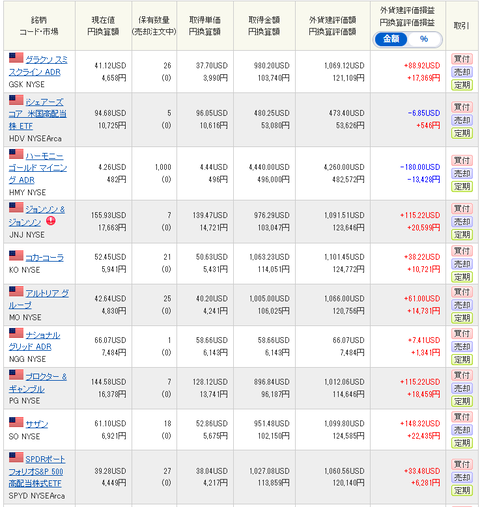Image resolution: width=480 pixels, height=507 pixels.
Task: Click 買付 buy button for HDV
Action: click(x=462, y=107)
